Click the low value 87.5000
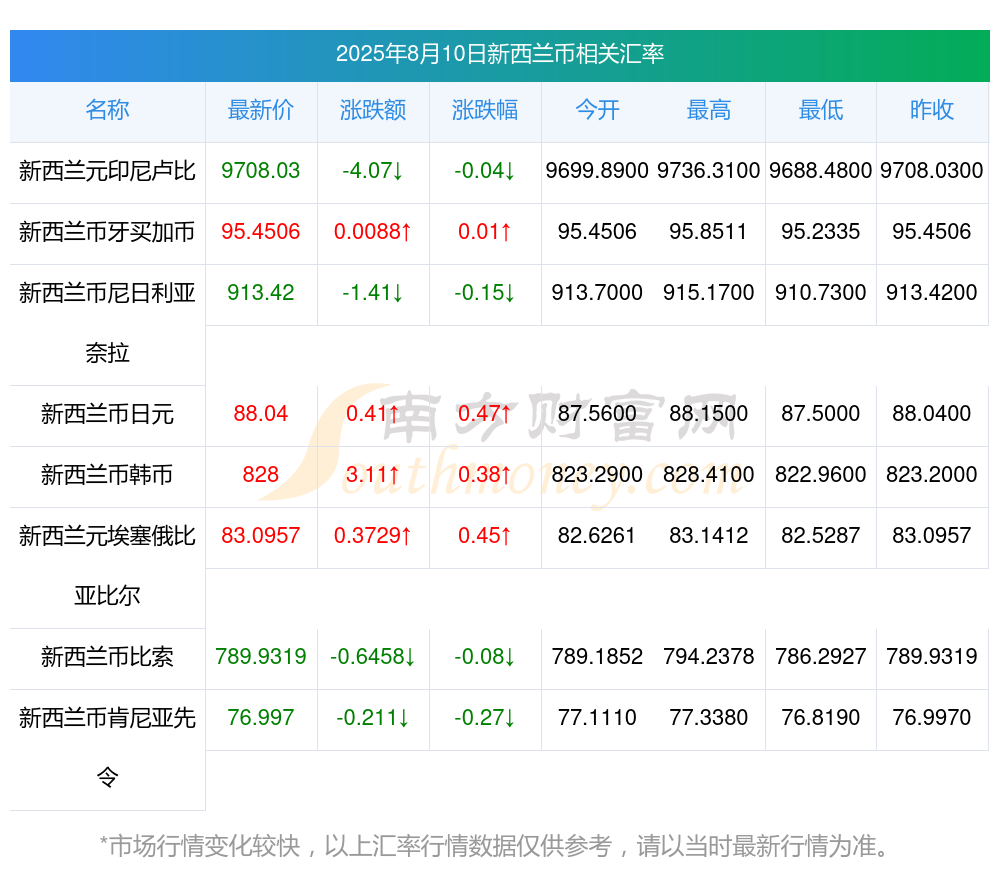This screenshot has width=1000, height=877. (821, 414)
